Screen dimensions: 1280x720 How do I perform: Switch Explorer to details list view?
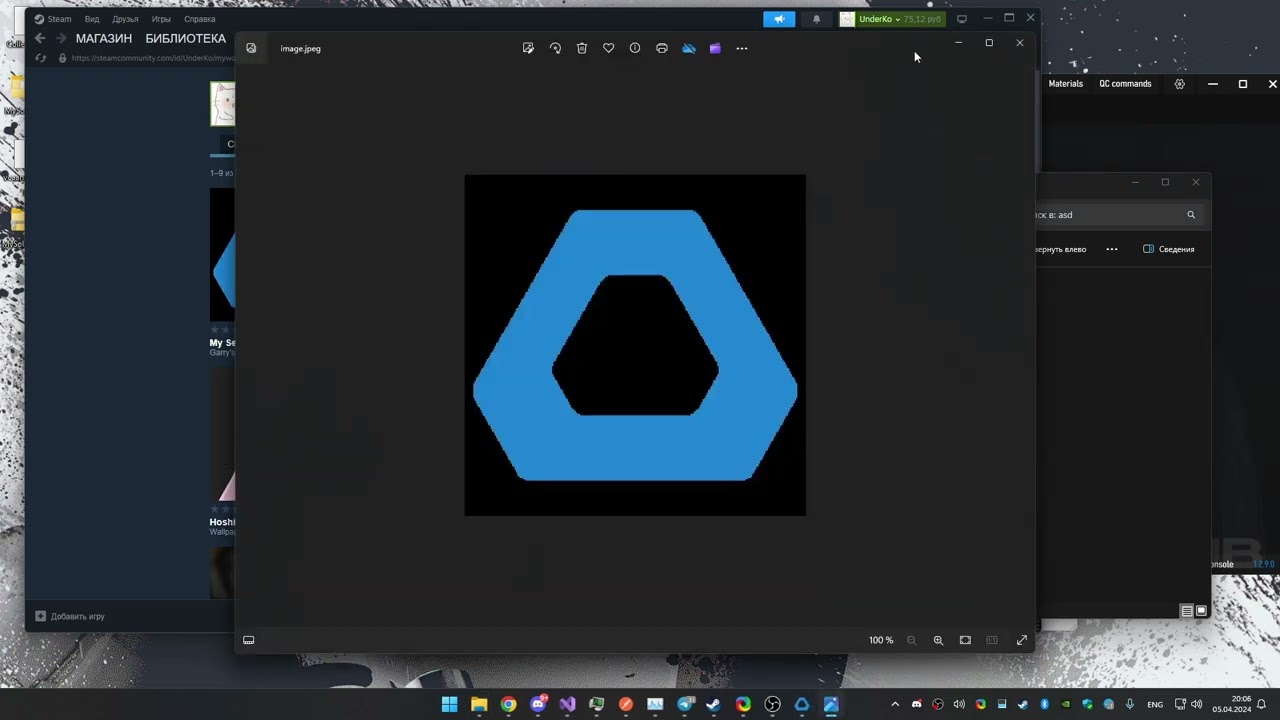point(1187,611)
